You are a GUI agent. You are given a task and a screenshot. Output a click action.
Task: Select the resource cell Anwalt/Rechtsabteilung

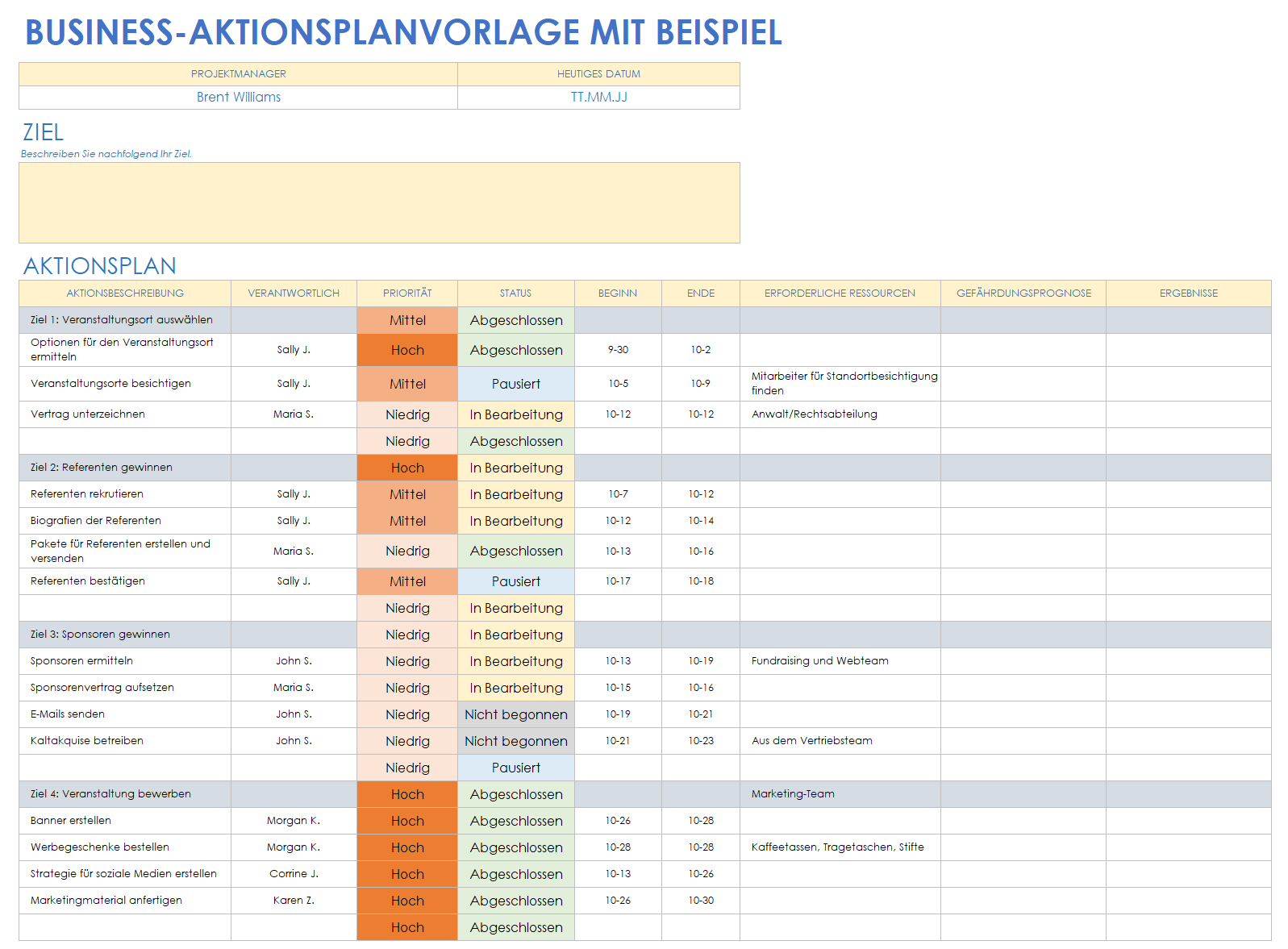[840, 414]
